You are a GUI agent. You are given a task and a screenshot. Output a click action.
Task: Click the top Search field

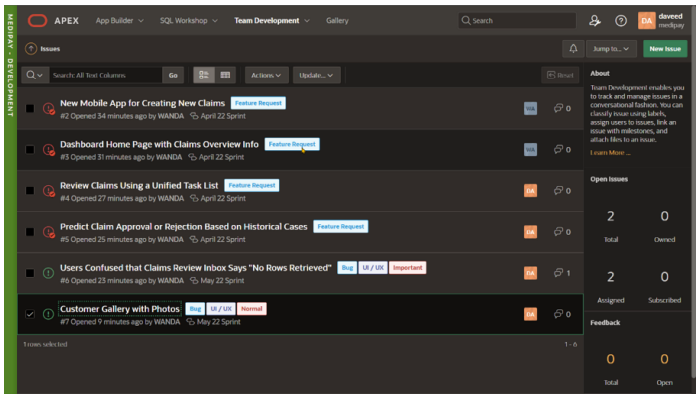(517, 21)
